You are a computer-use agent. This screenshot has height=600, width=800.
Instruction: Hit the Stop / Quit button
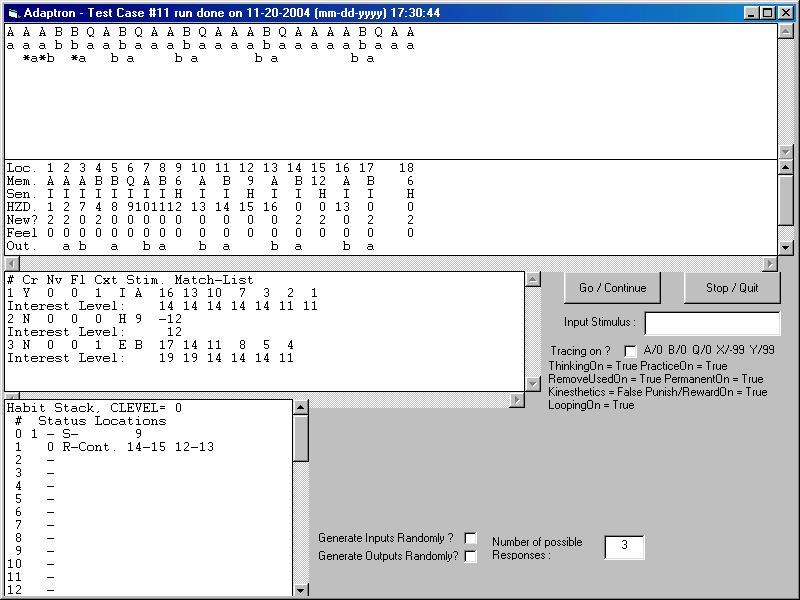click(x=732, y=288)
